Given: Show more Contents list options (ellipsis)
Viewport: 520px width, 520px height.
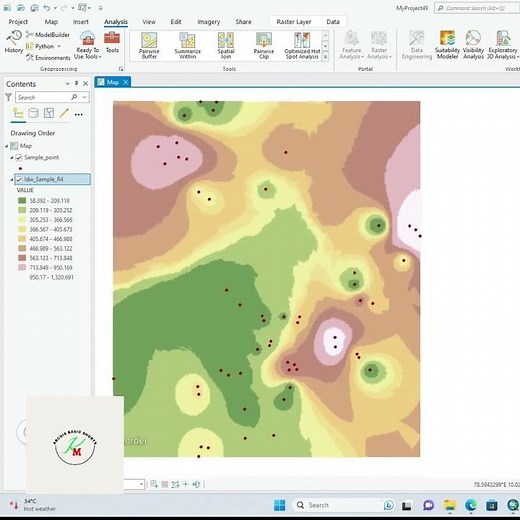Looking at the screenshot, I should [x=79, y=114].
